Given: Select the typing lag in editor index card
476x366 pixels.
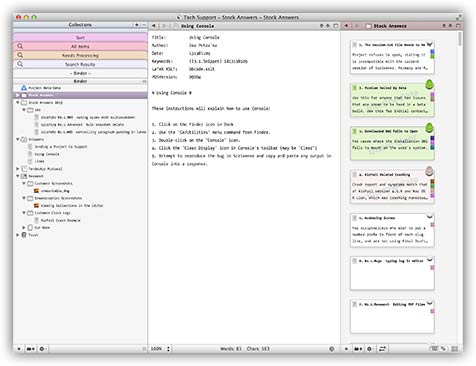Looking at the screenshot, I should tap(392, 273).
